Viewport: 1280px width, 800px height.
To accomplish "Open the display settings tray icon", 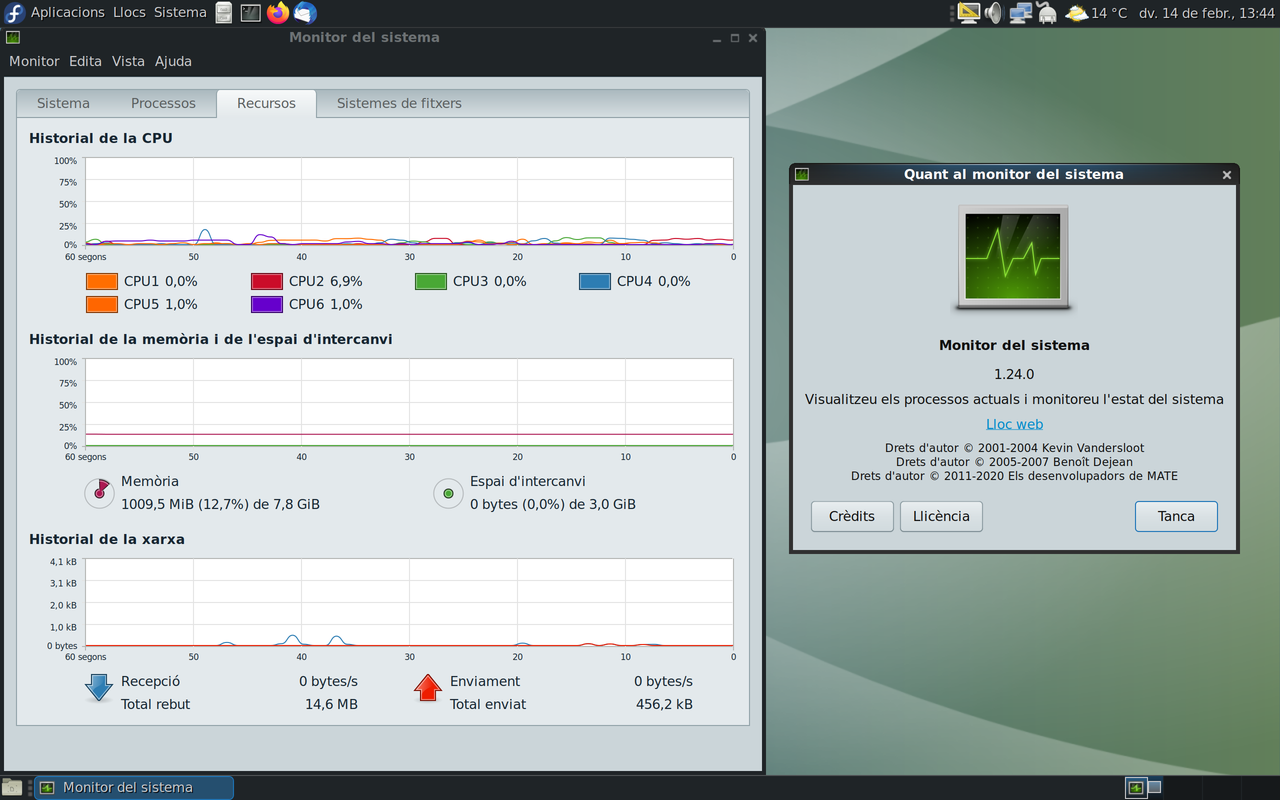I will [x=968, y=13].
